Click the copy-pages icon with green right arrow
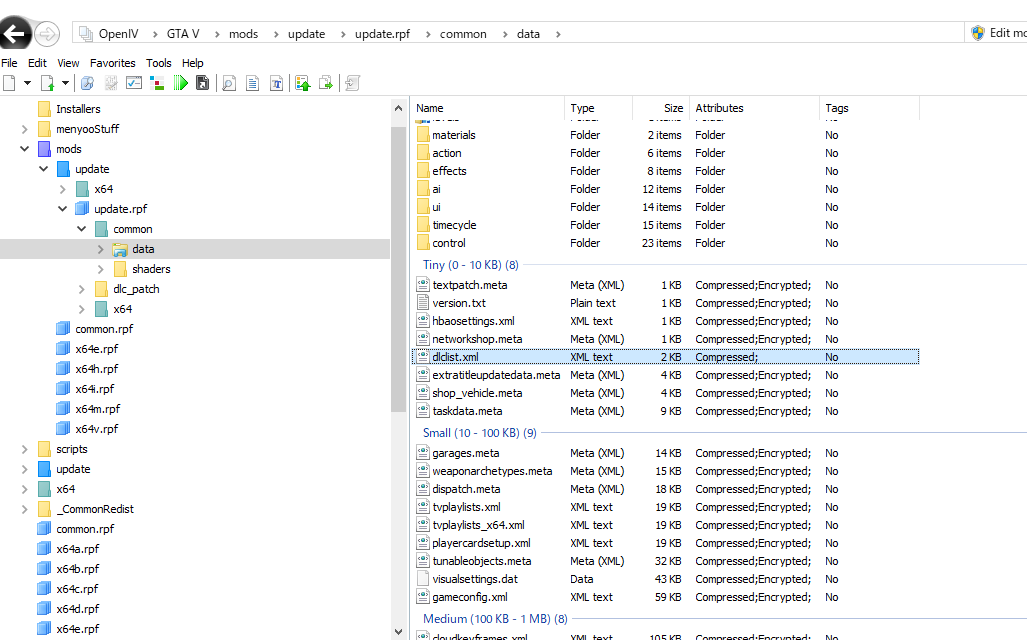The width and height of the screenshot is (1027, 640). click(326, 83)
